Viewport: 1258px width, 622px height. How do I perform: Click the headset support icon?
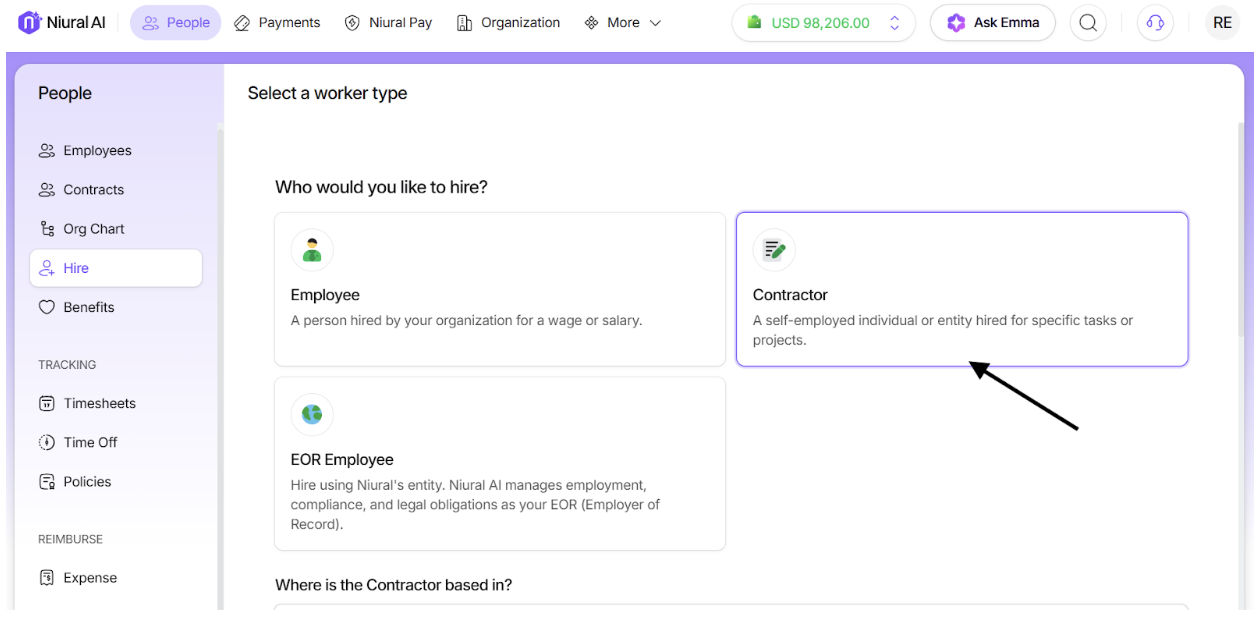click(1155, 22)
